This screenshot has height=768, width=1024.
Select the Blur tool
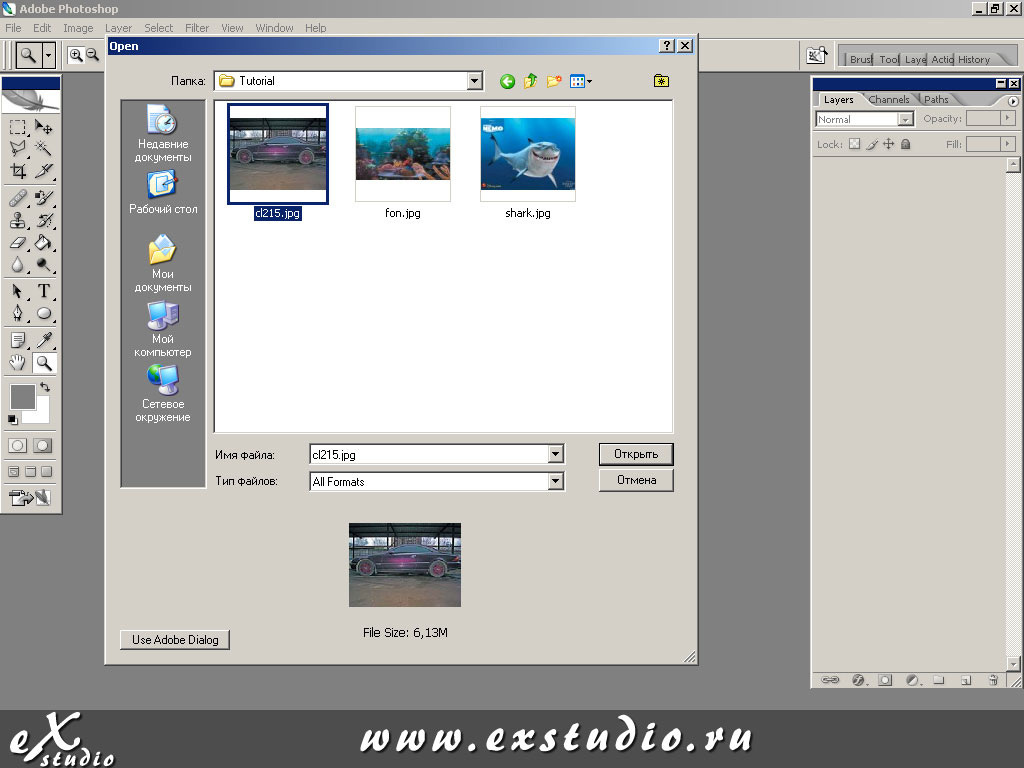click(x=18, y=265)
